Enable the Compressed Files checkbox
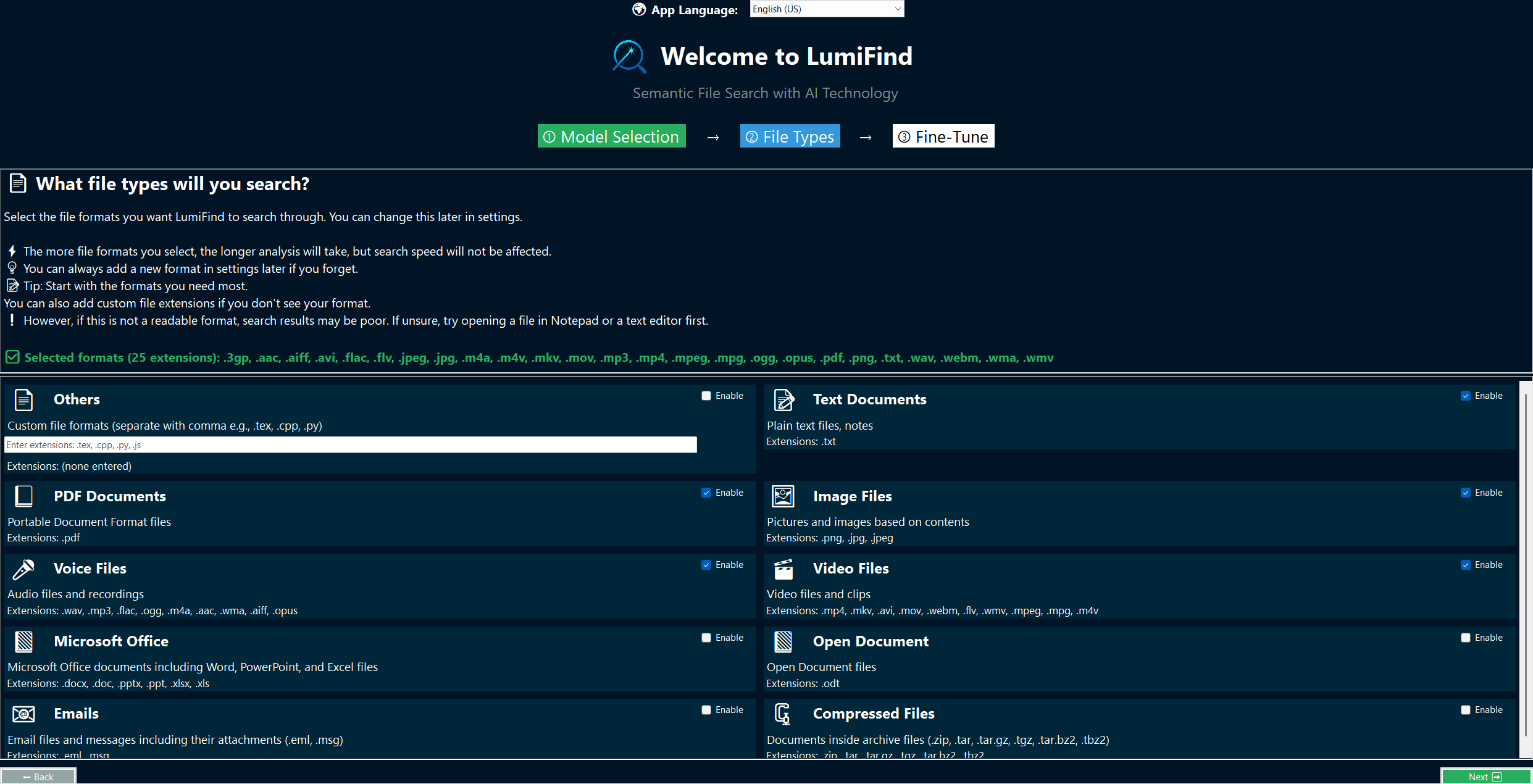This screenshot has height=784, width=1533. click(1466, 710)
